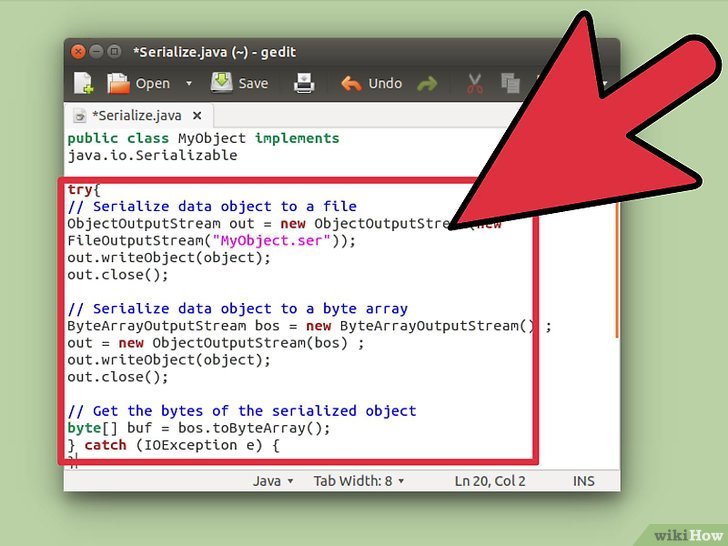
Task: Click the "public class MyObject implements" line
Action: point(203,138)
